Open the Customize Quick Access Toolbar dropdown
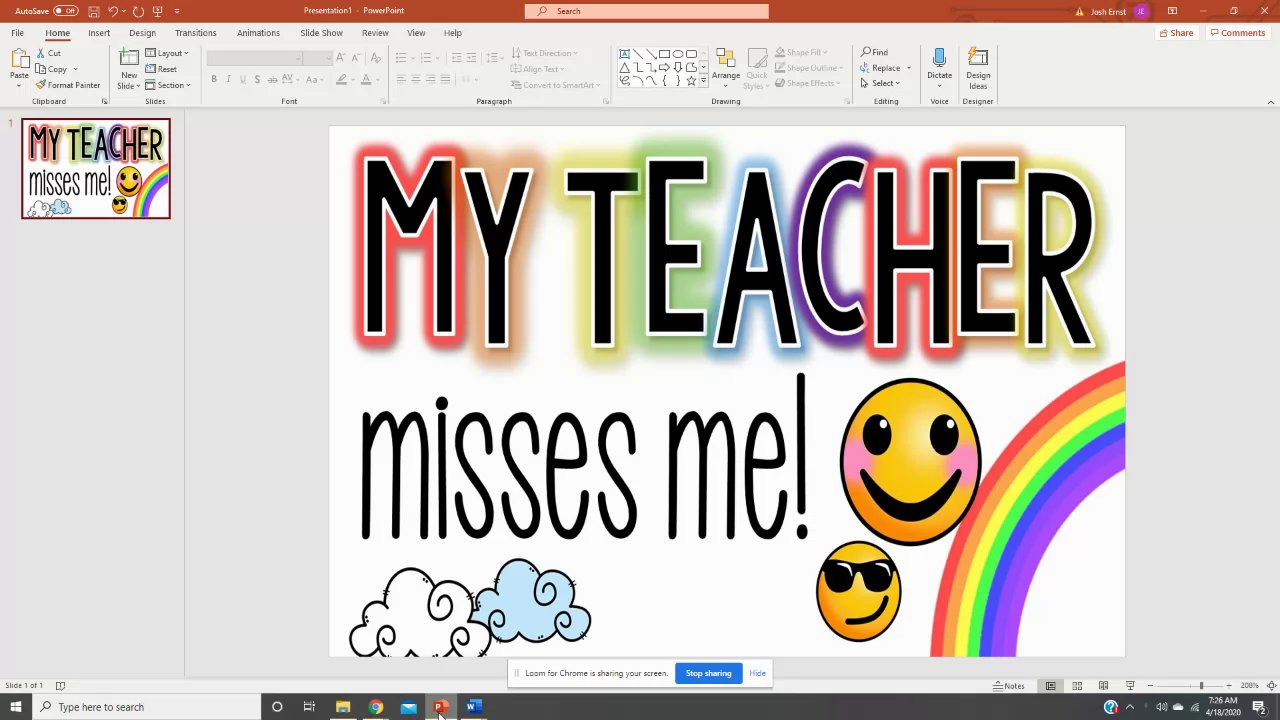This screenshot has height=720, width=1280. pyautogui.click(x=177, y=11)
